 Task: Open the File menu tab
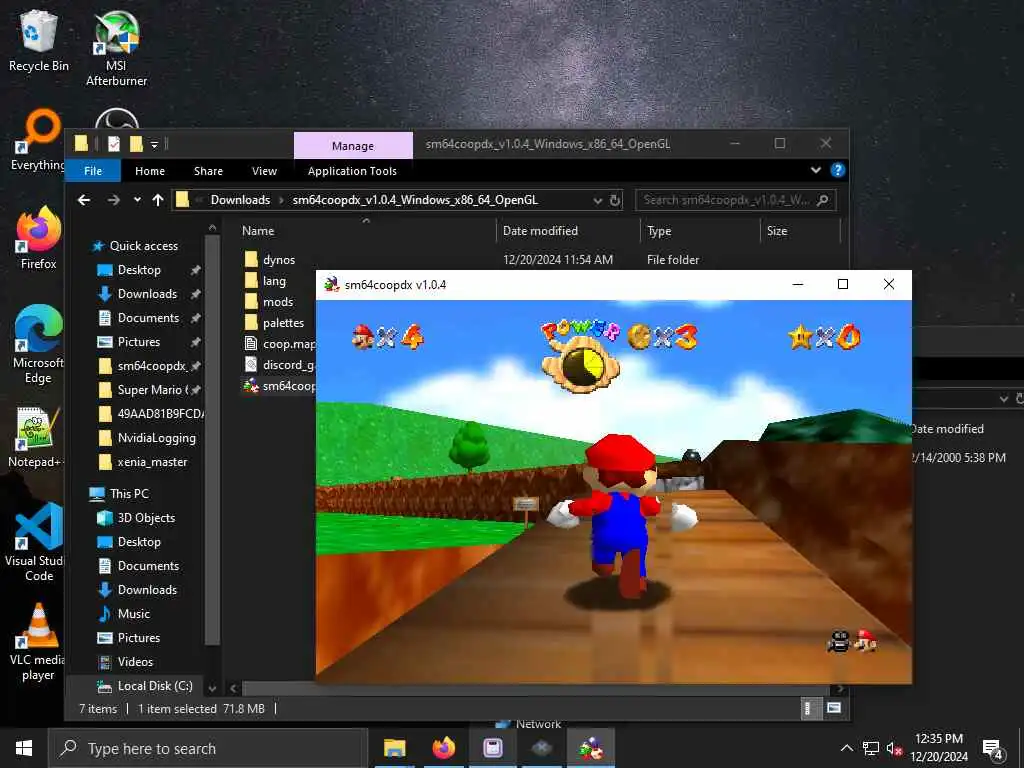[x=93, y=170]
